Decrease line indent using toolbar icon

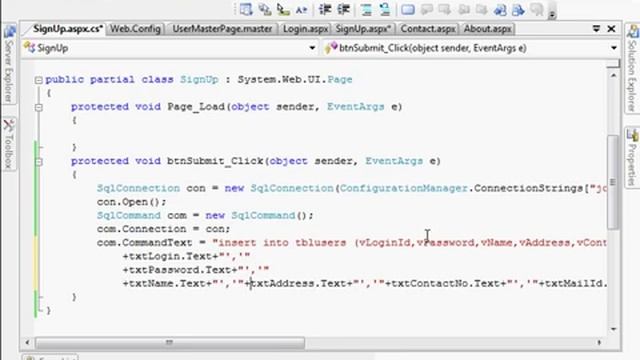325,9
